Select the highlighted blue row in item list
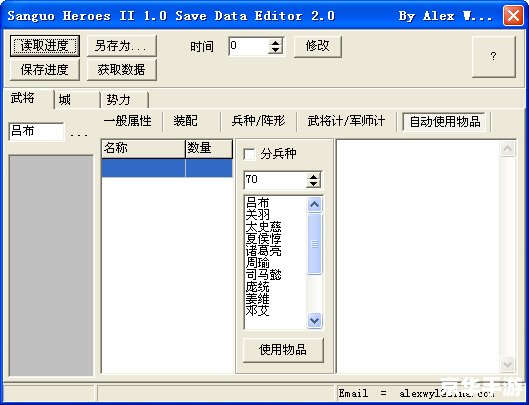The height and width of the screenshot is (405, 529). pos(167,168)
